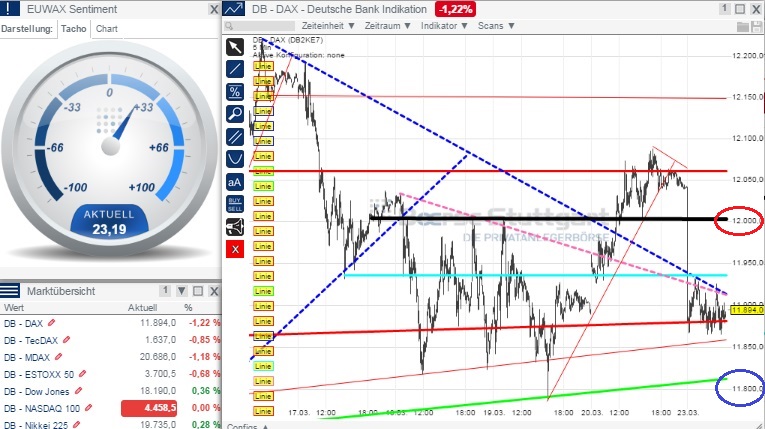Click the red X delete drawings tool
This screenshot has width=765, height=429.
pyautogui.click(x=235, y=249)
